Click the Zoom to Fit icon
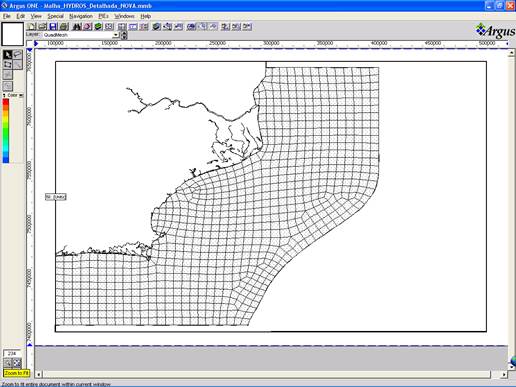Image resolution: width=516 pixels, height=387 pixels. pyautogui.click(x=17, y=363)
